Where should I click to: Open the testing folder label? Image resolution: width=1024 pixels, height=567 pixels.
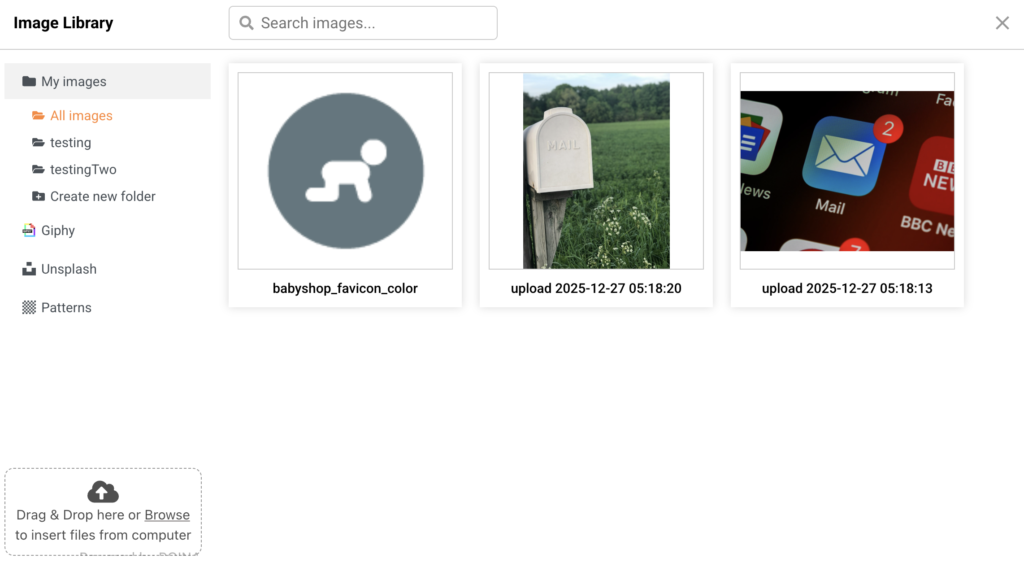pyautogui.click(x=71, y=142)
